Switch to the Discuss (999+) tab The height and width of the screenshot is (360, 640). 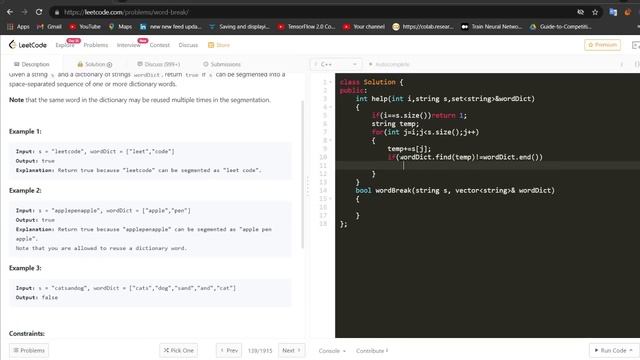(x=158, y=64)
